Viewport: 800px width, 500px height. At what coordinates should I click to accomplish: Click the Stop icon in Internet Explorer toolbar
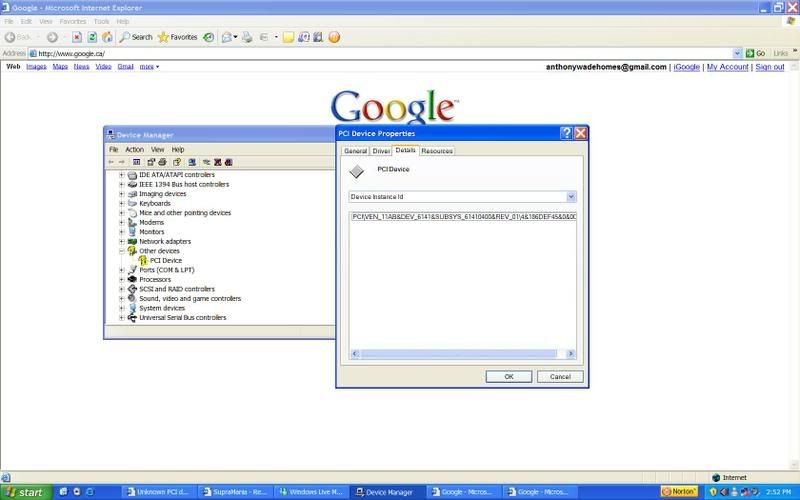point(77,37)
